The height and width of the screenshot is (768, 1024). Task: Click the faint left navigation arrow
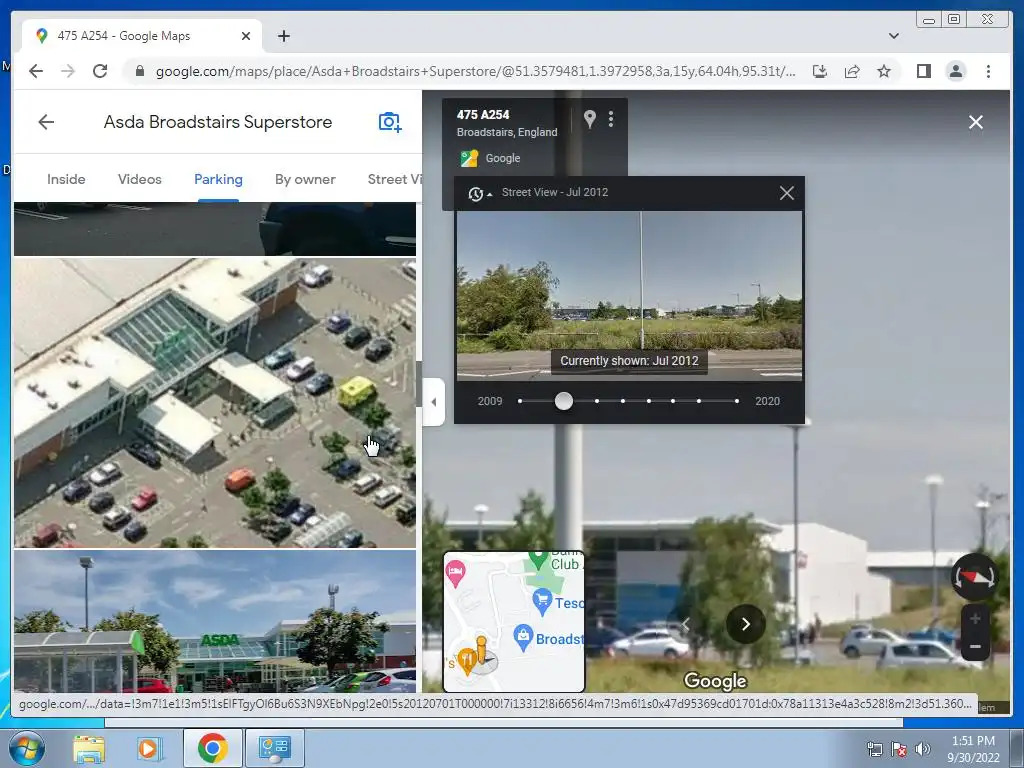tap(686, 624)
